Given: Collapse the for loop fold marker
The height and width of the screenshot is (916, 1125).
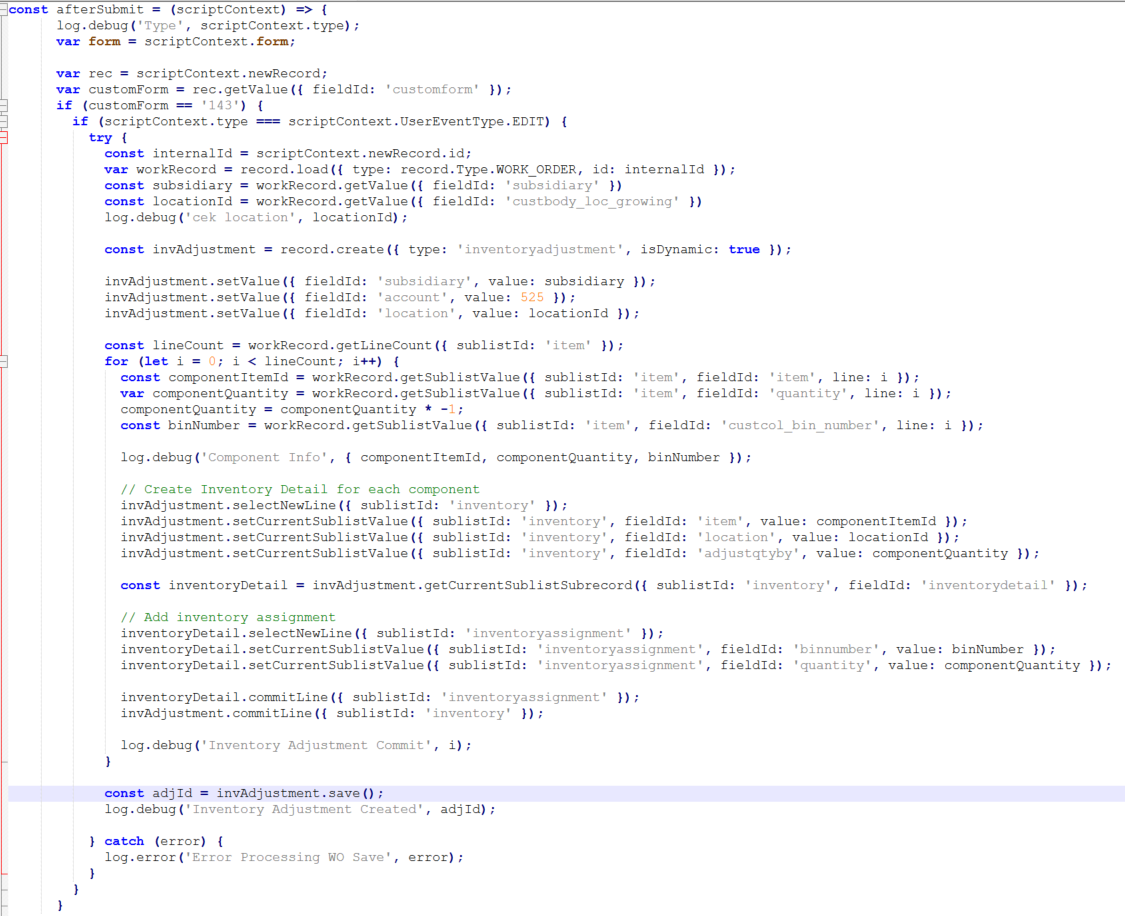Looking at the screenshot, I should (x=4, y=361).
